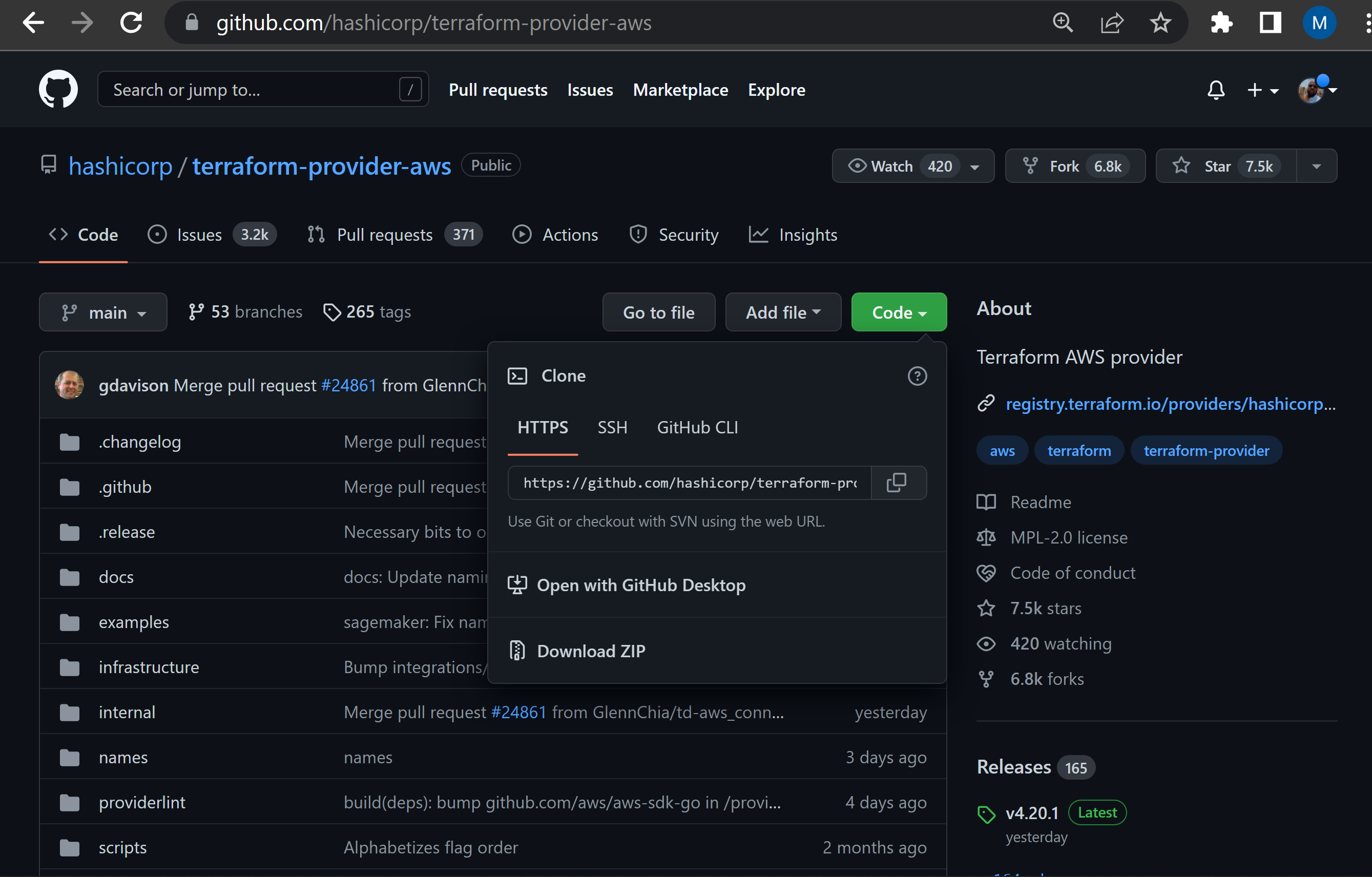
Task: Share this page from address bar
Action: click(x=1112, y=23)
